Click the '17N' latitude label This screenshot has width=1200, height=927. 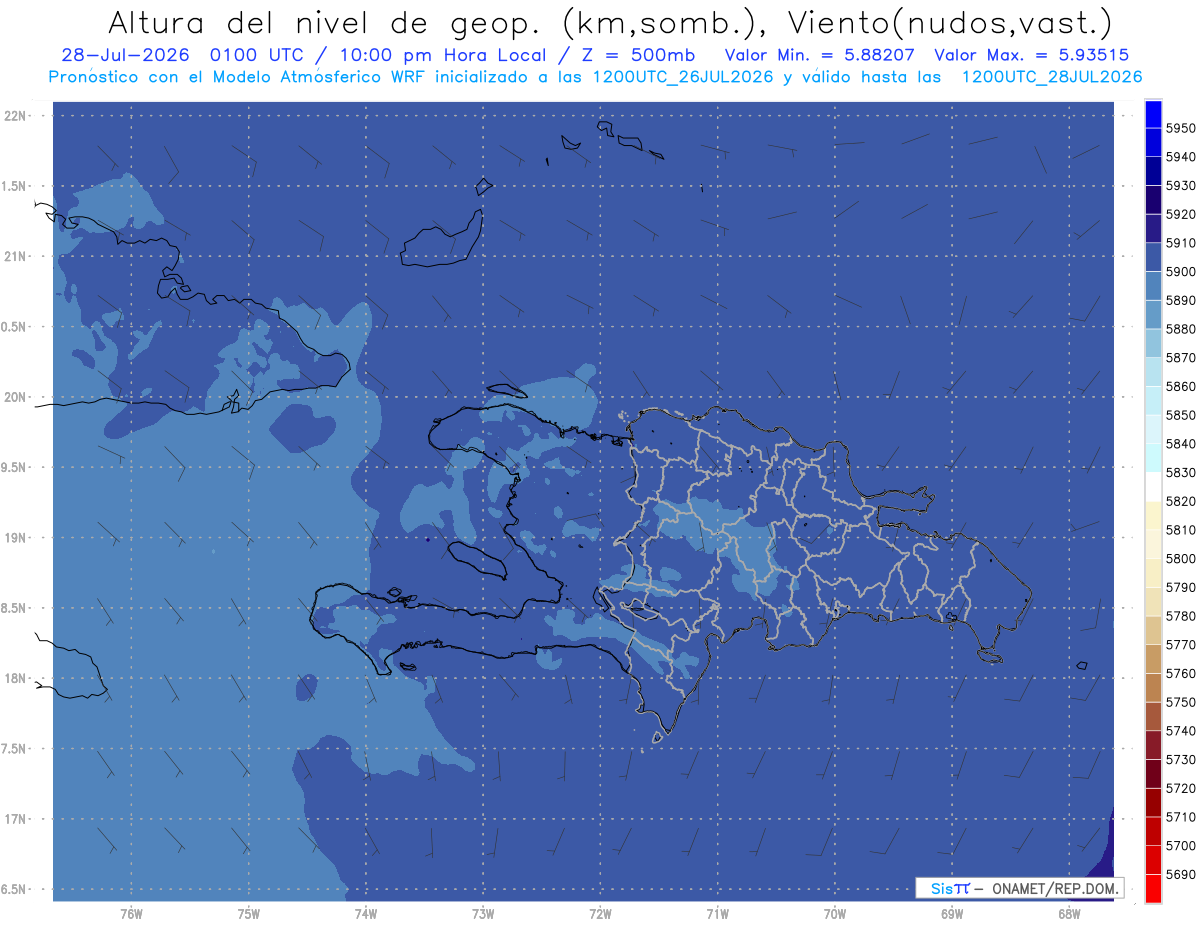pos(14,819)
